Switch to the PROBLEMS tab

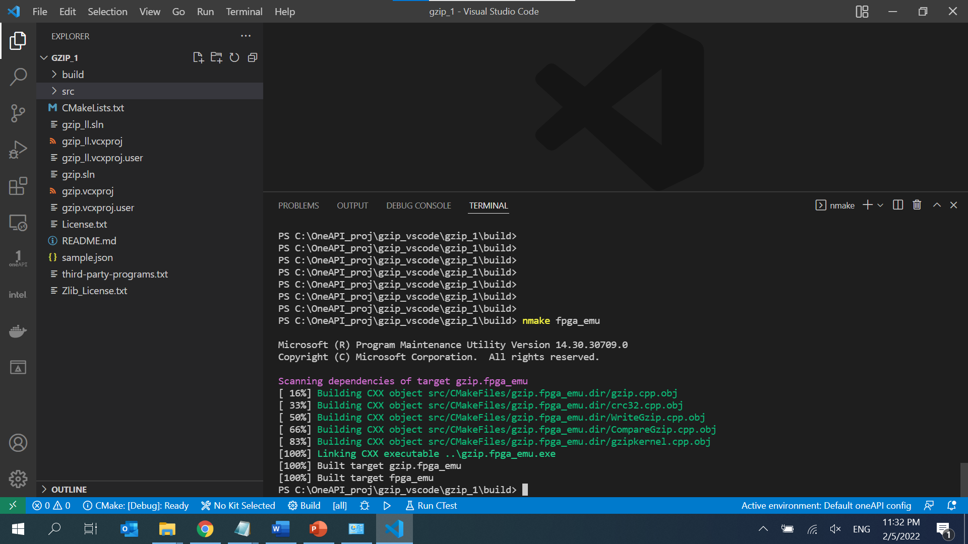tap(298, 205)
